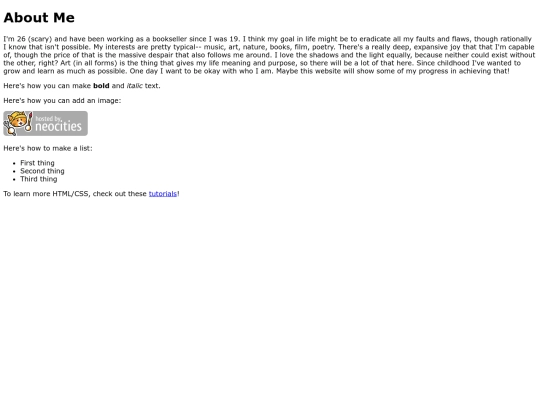Click the bold word "bold"
Viewport: 540px width, 405px height.
(101, 86)
